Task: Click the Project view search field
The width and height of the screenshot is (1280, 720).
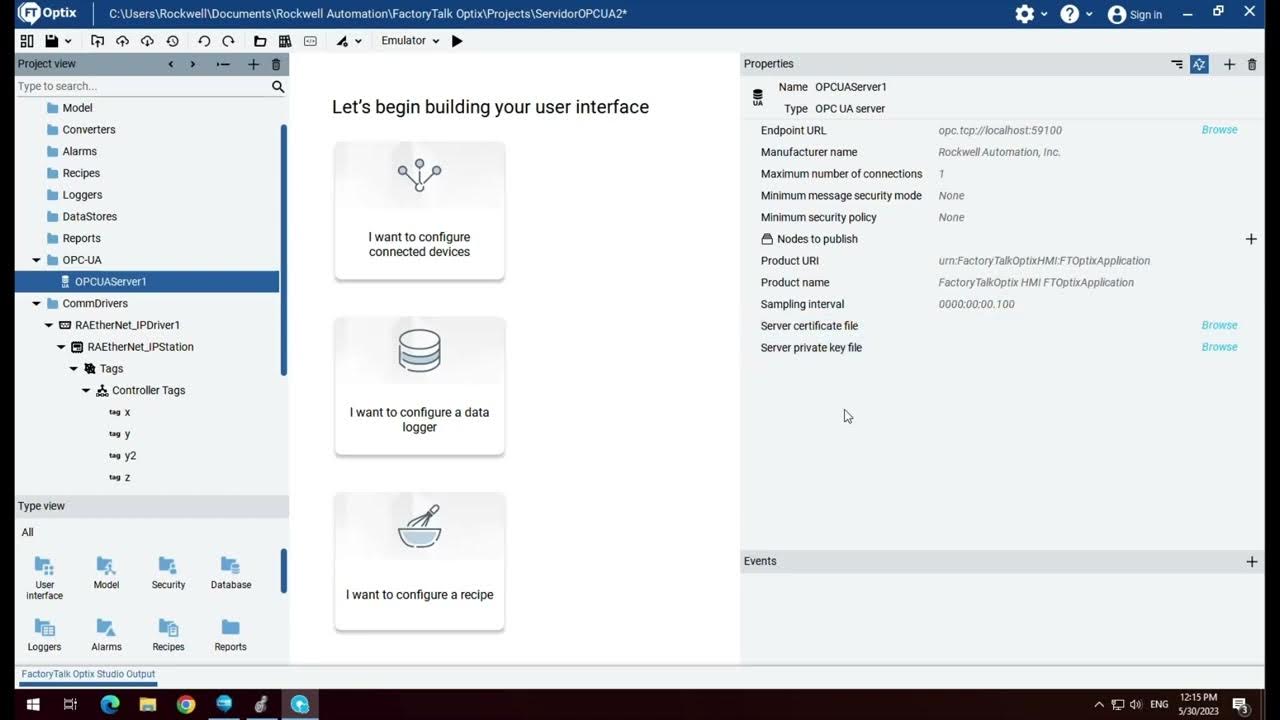Action: click(x=142, y=87)
